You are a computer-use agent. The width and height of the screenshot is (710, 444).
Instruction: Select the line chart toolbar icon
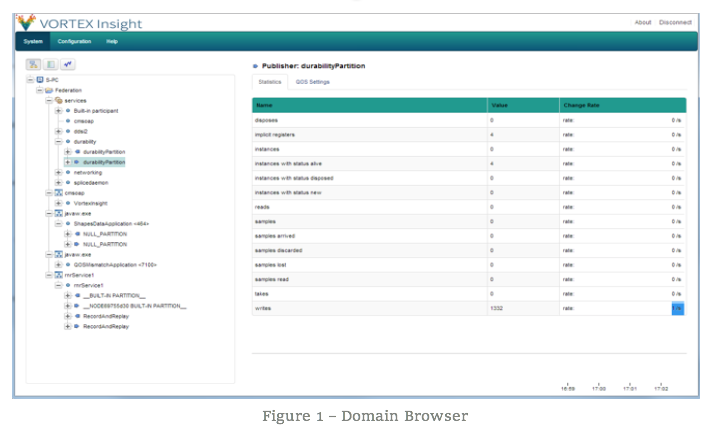[x=67, y=64]
